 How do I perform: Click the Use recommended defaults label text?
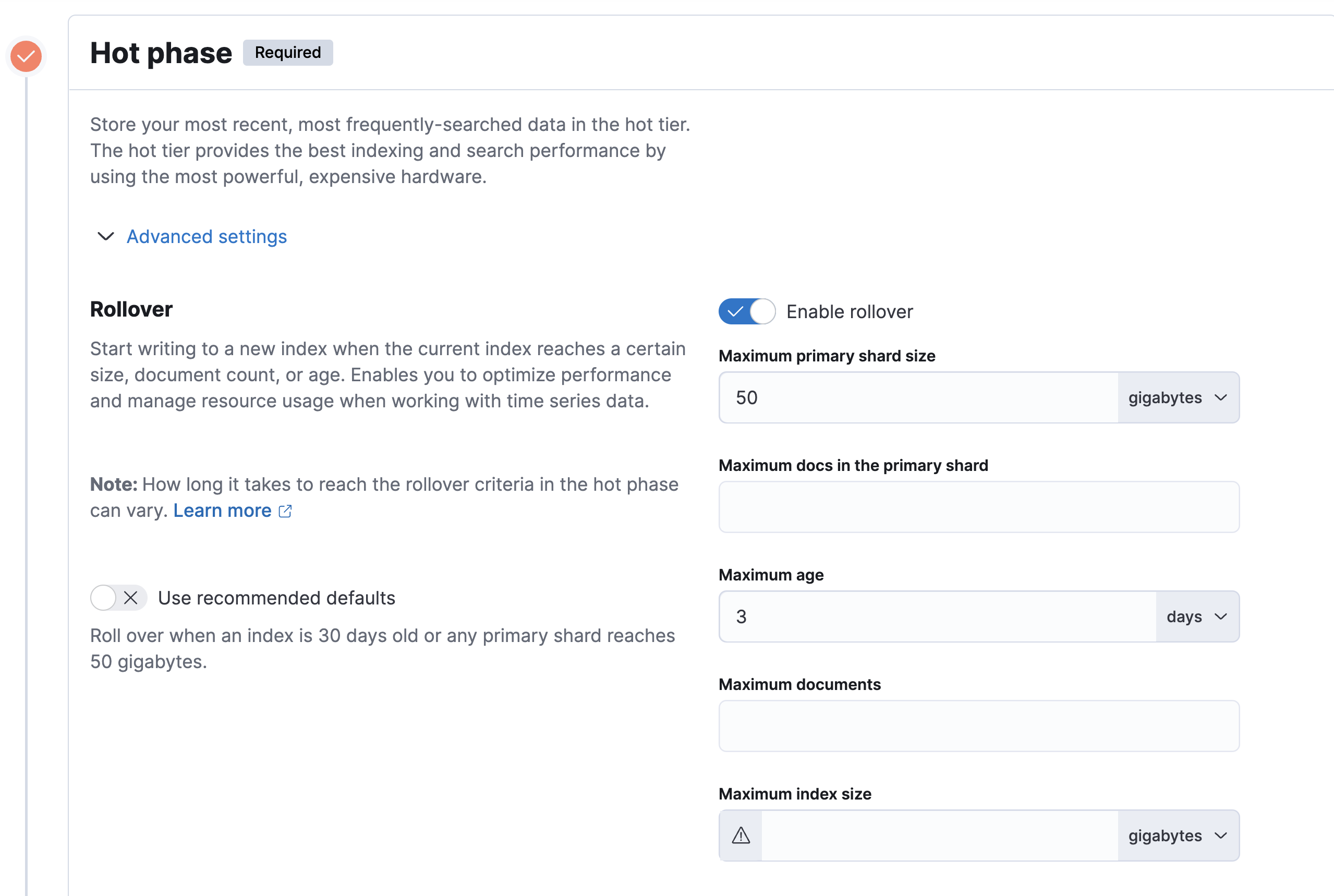click(276, 598)
